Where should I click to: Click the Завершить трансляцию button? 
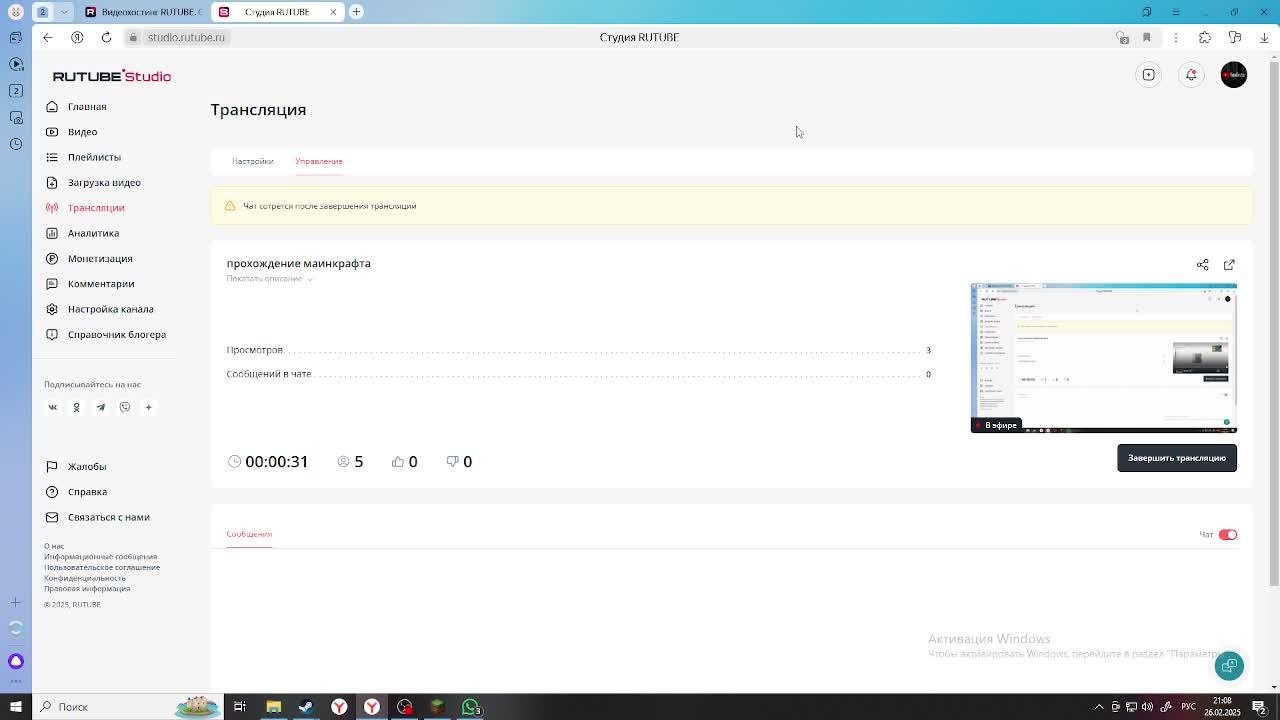click(1177, 458)
